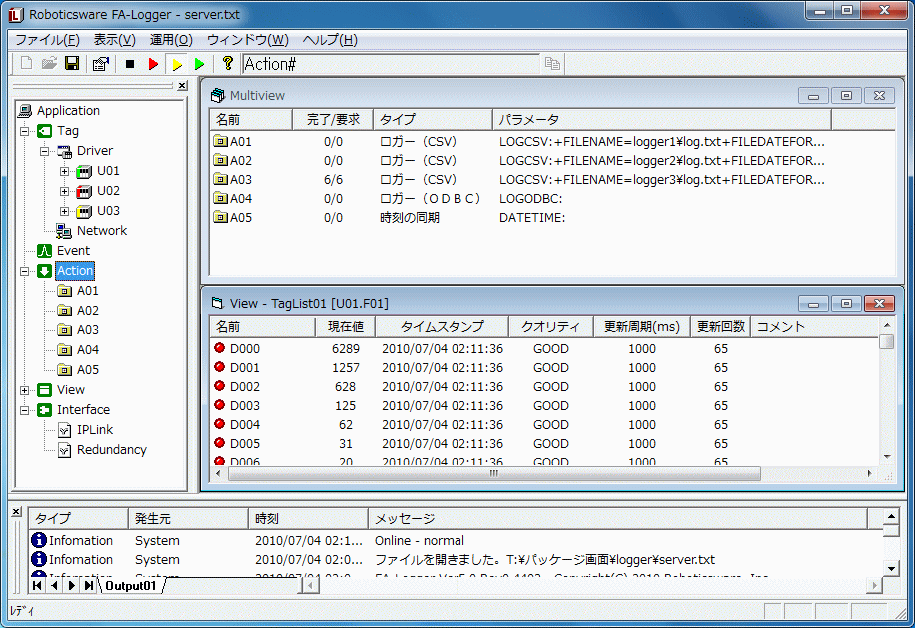Click the TagList horizontal scrollbar thumb
This screenshot has width=915, height=628.
[494, 473]
